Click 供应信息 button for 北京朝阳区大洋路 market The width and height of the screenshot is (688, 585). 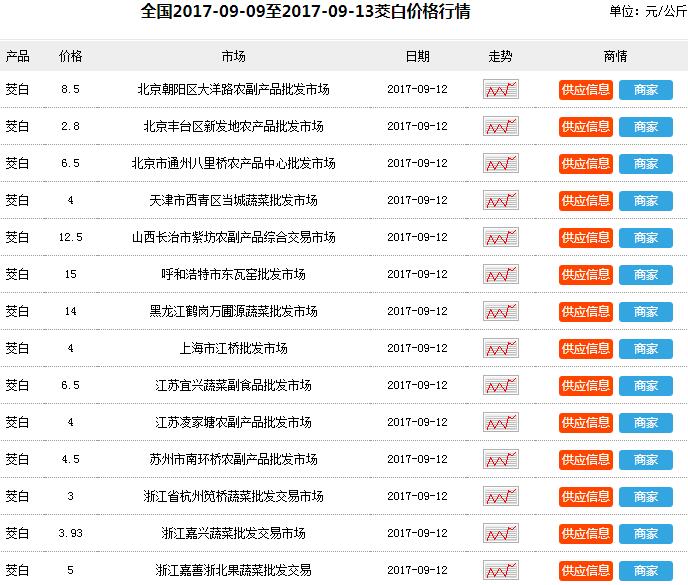(585, 90)
